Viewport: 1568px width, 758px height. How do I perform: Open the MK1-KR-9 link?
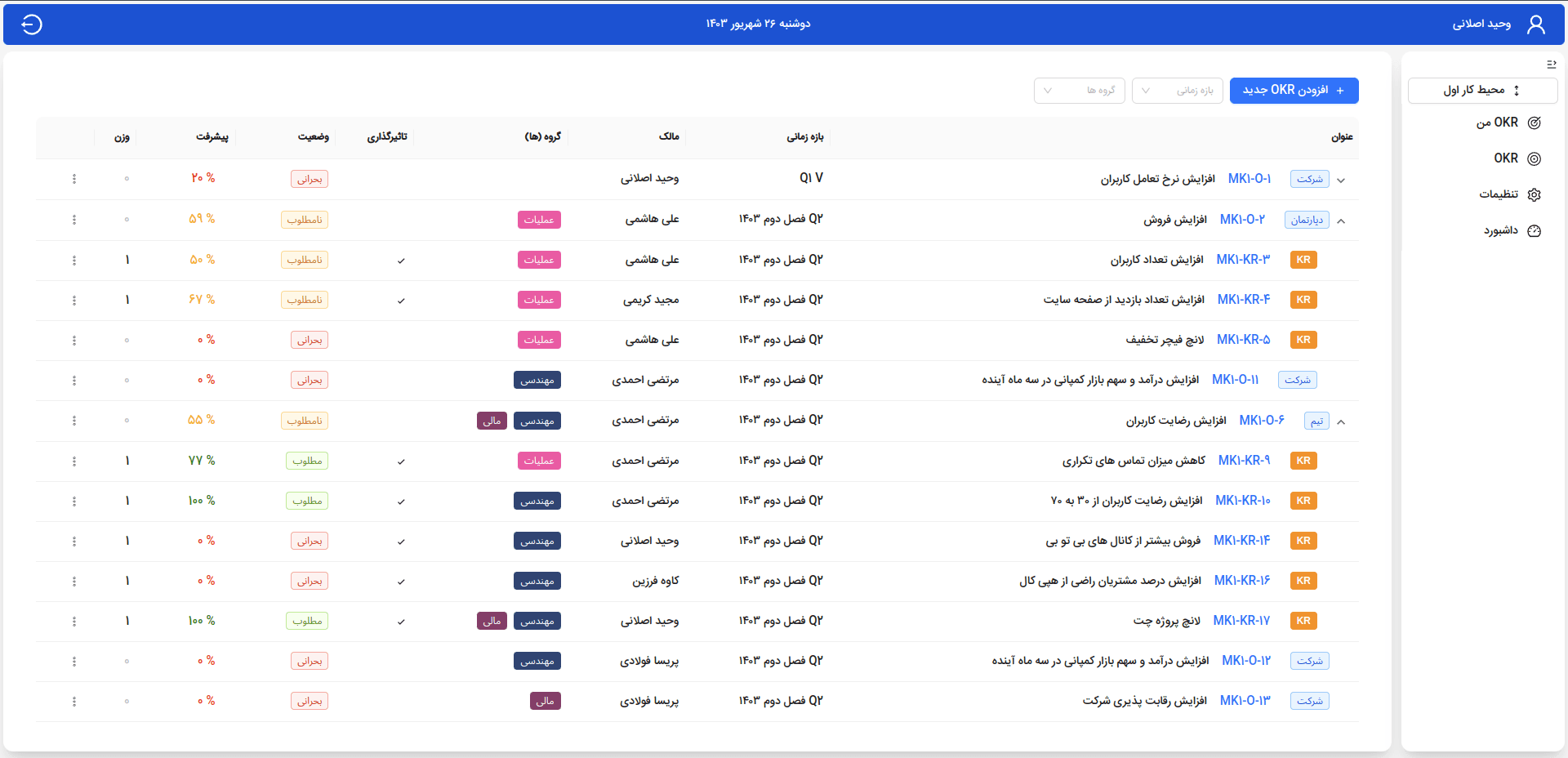(x=1244, y=461)
